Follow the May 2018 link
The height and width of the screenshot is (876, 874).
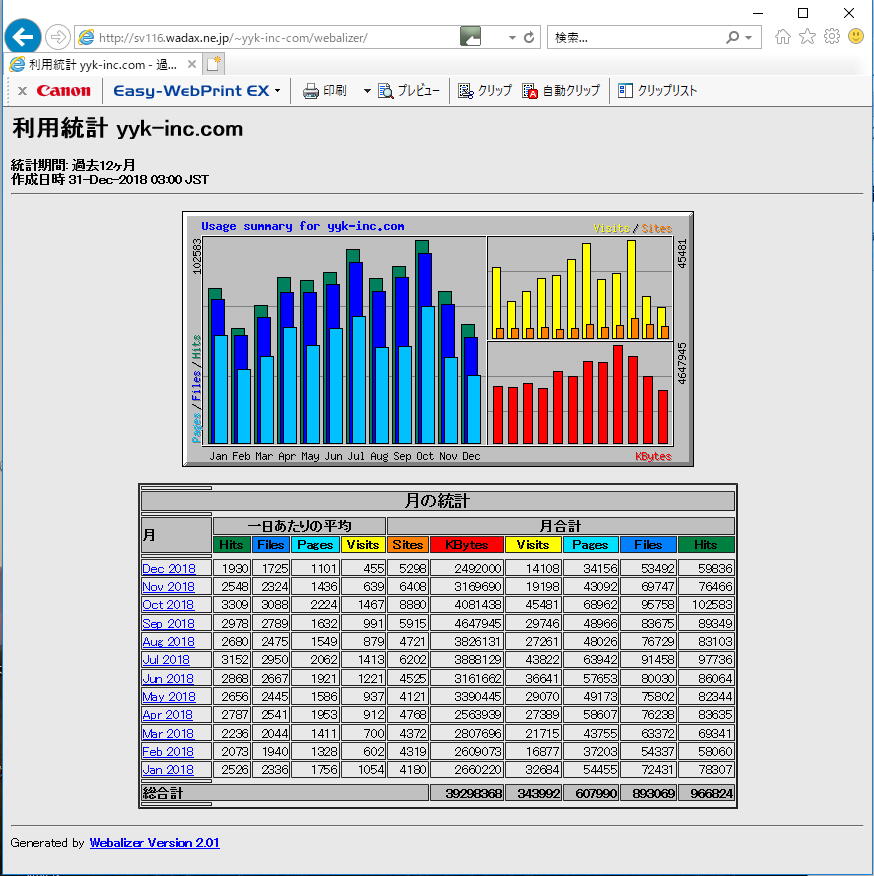pos(169,696)
